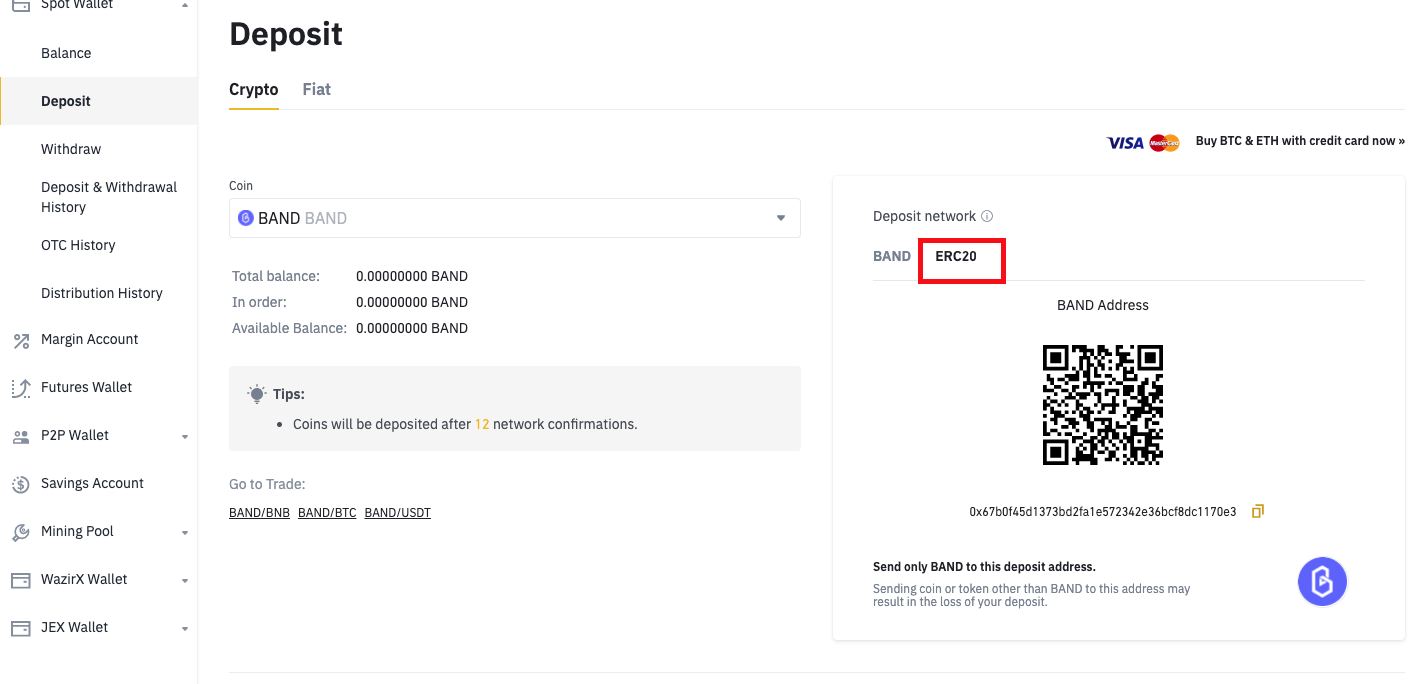Click the Total balance 0.00000000 BAND value
This screenshot has height=684, width=1427.
[412, 276]
